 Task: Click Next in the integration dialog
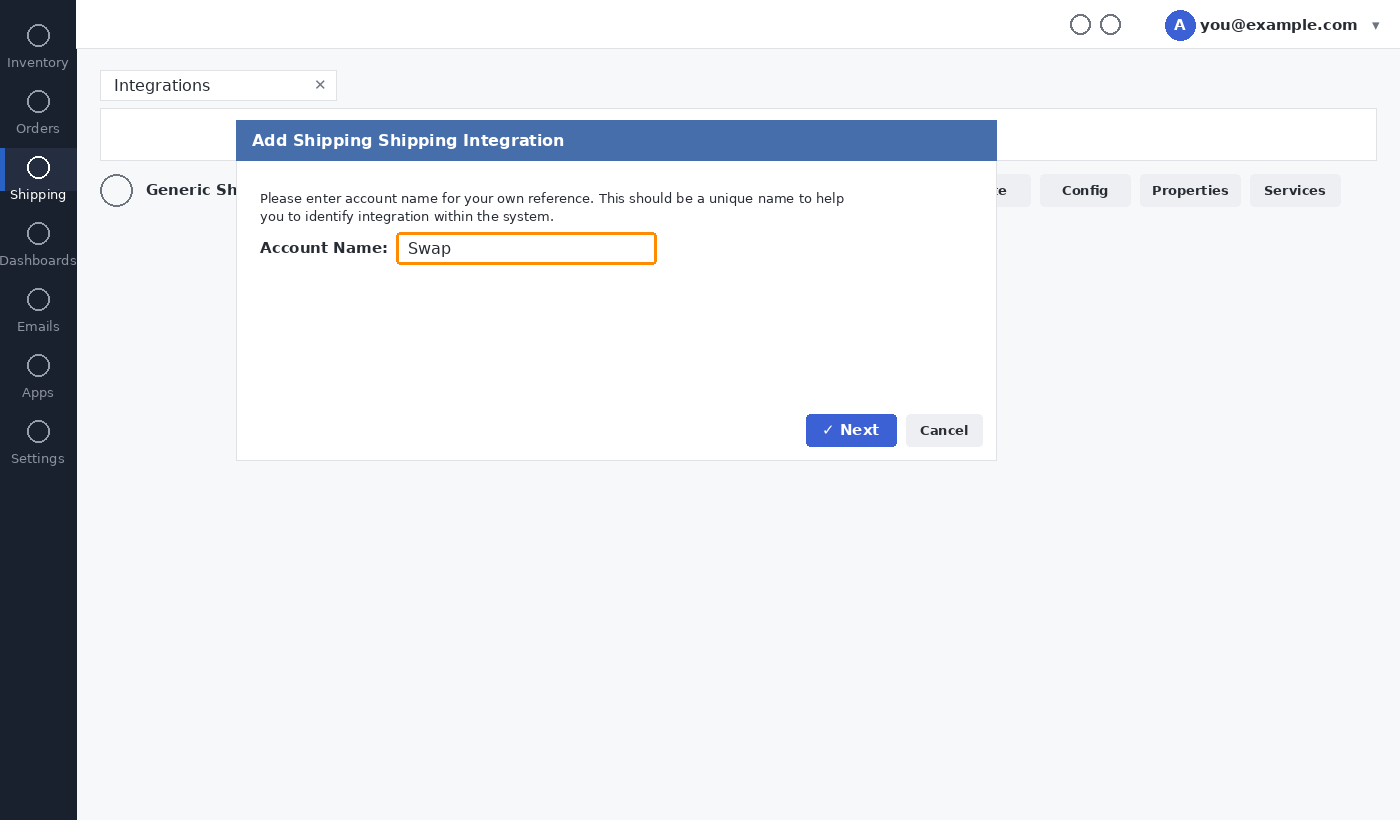(851, 430)
